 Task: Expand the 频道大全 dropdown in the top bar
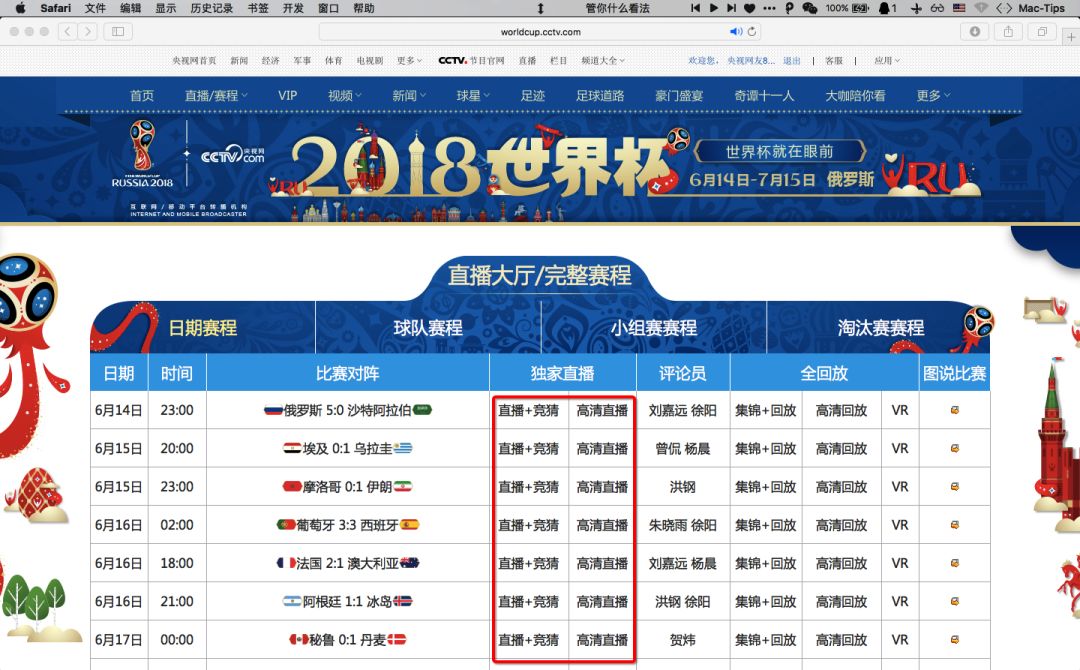point(603,61)
